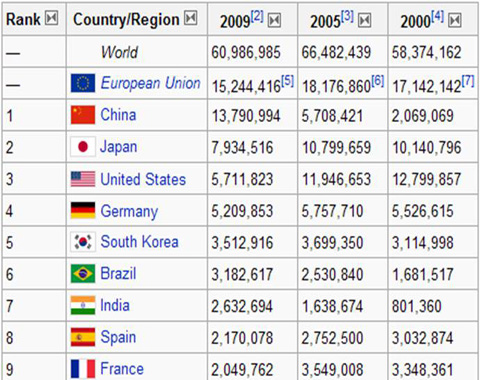
Task: Open the China link
Action: pos(118,115)
